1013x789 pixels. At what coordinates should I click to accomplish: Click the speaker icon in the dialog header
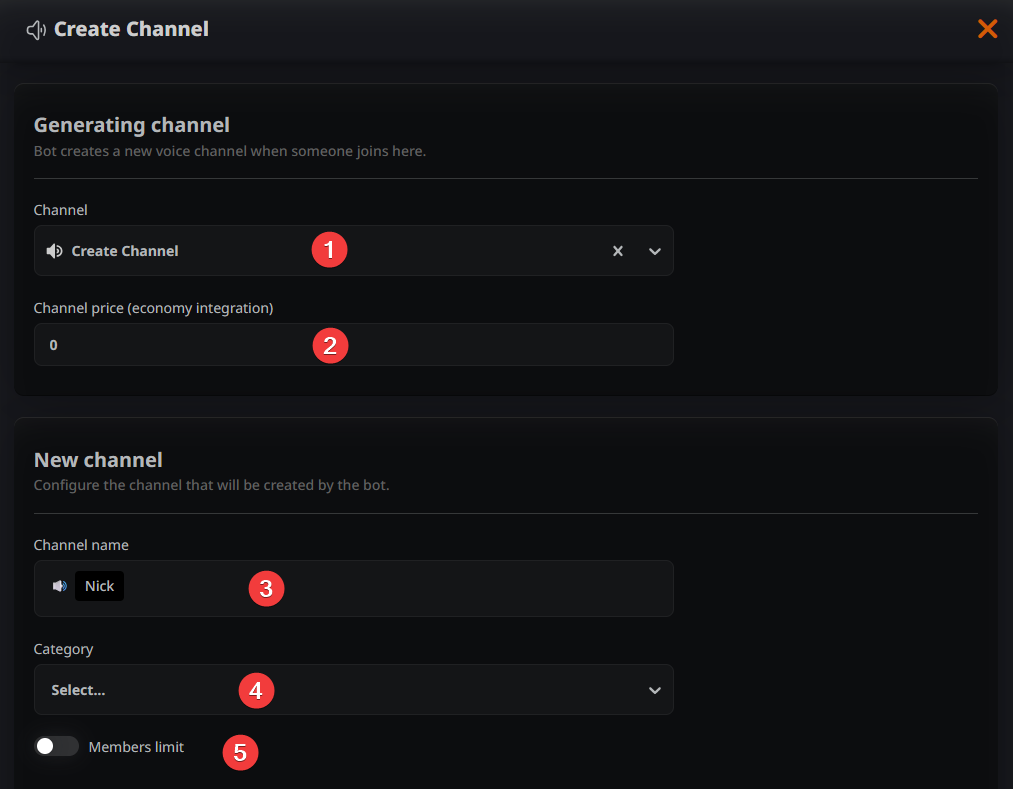tap(36, 30)
